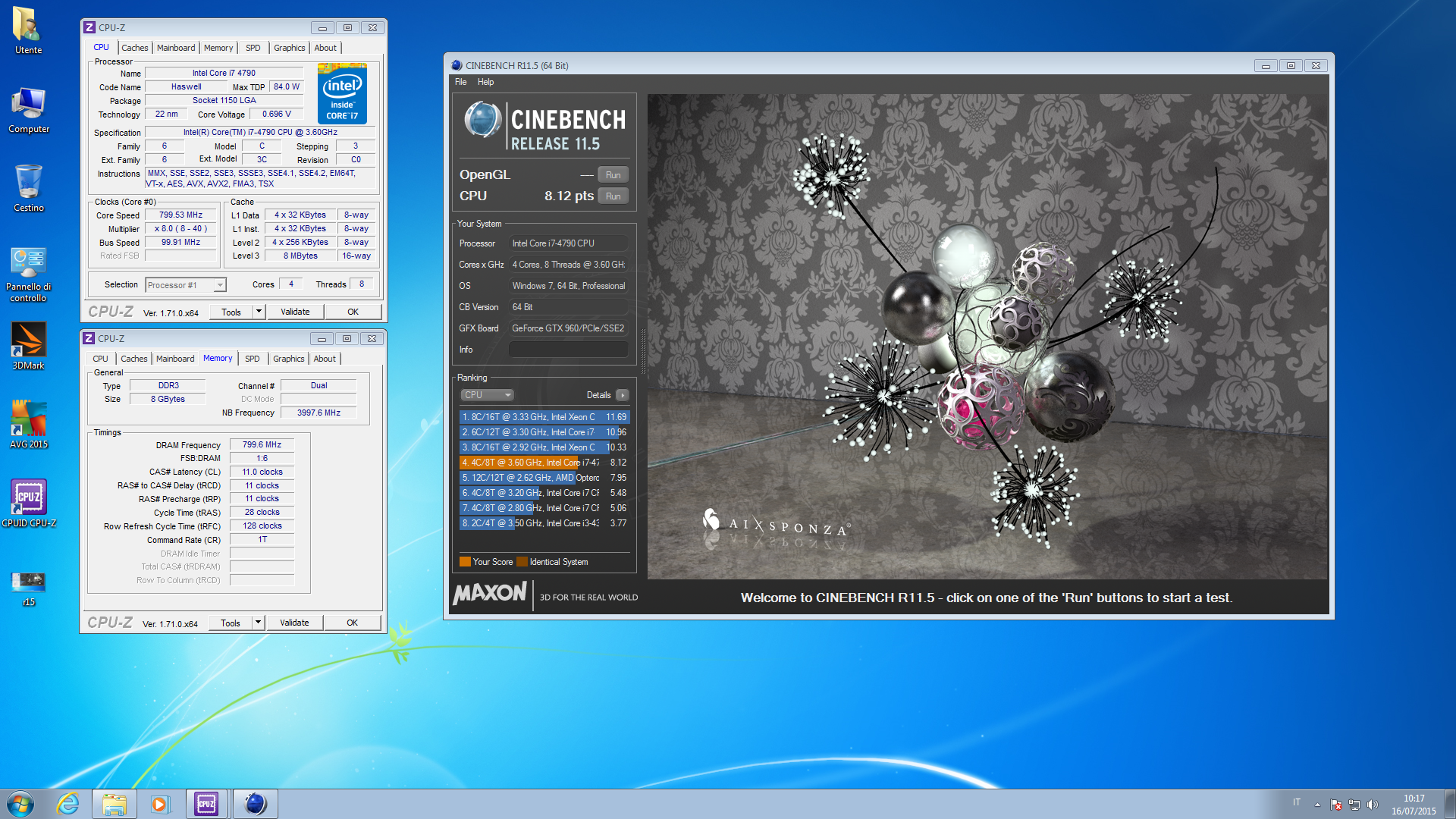Image resolution: width=1456 pixels, height=819 pixels.
Task: Run the OpenGL test
Action: [613, 175]
